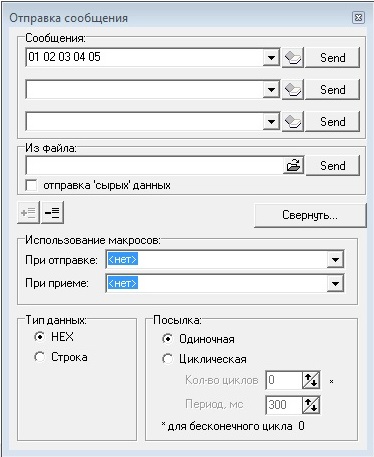This screenshot has height=457, width=374.
Task: Select Циклическая sending mode
Action: point(167,359)
